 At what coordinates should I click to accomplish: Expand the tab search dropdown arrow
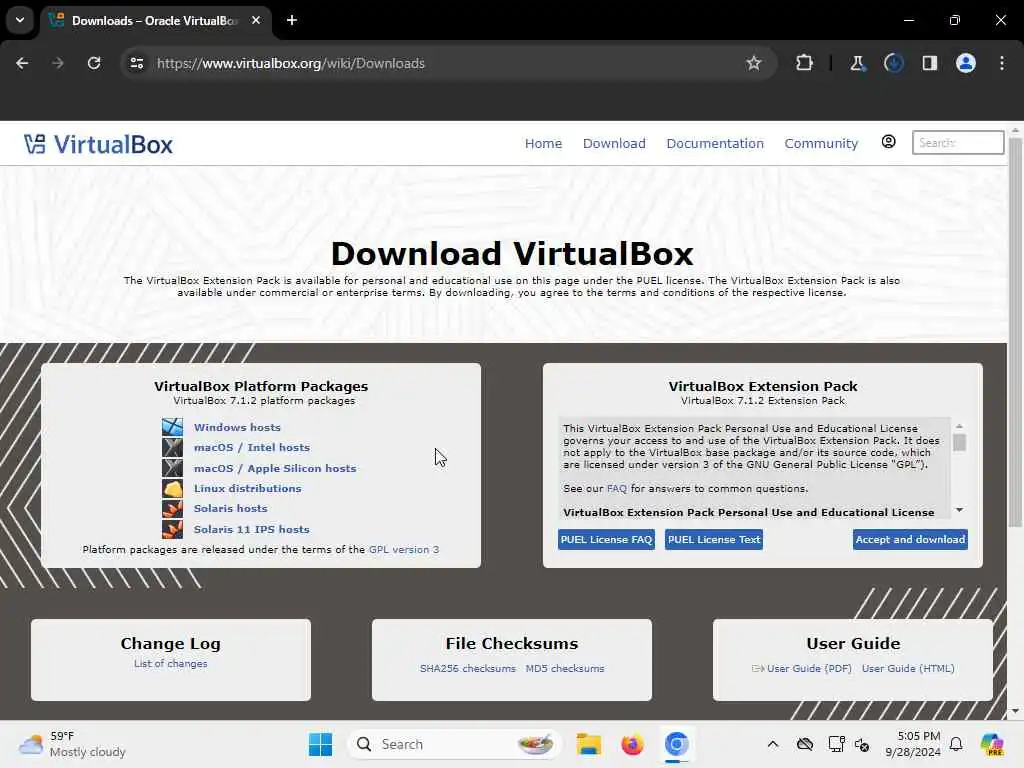(x=20, y=20)
